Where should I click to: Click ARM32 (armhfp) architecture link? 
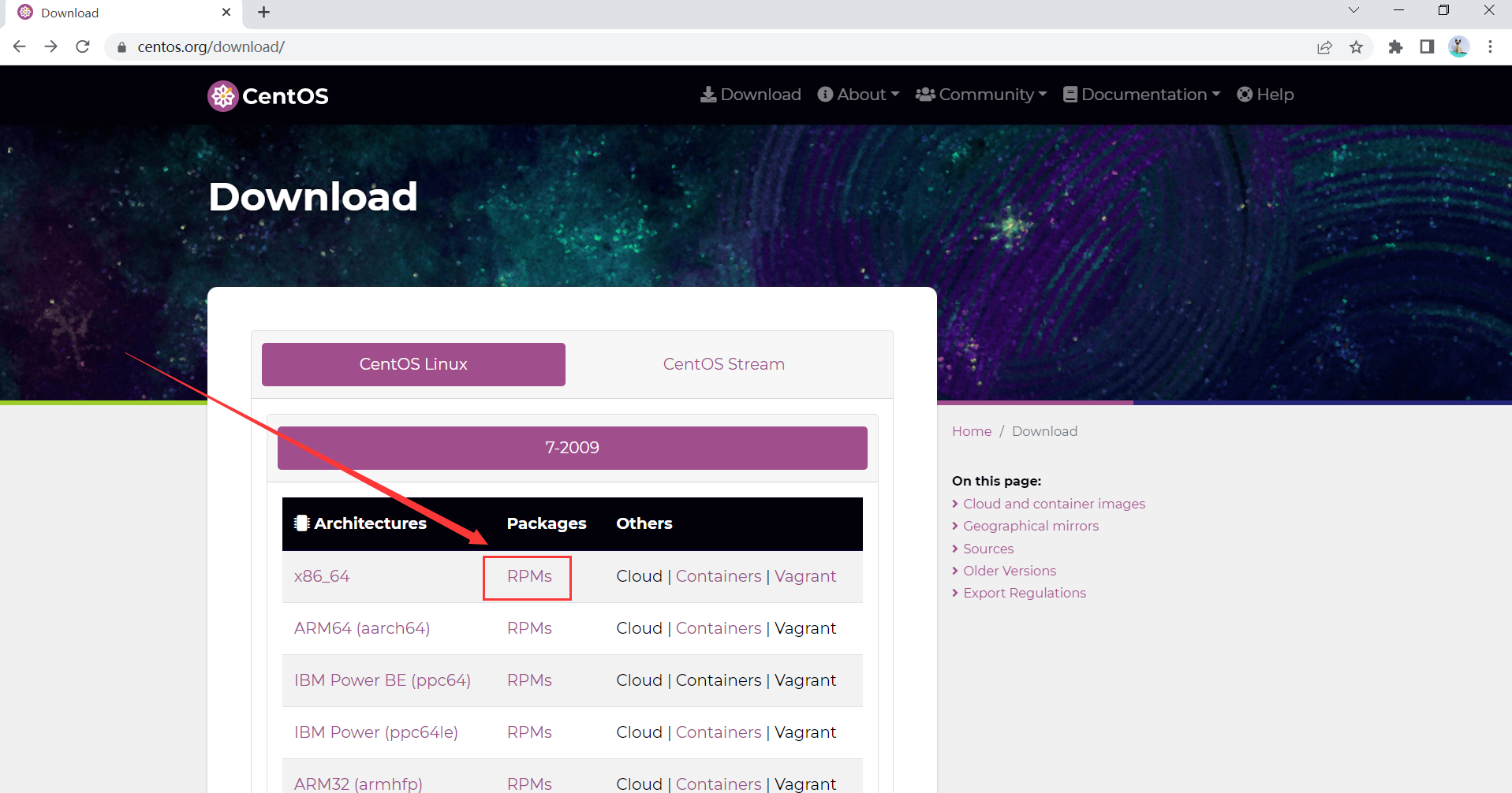click(x=358, y=784)
